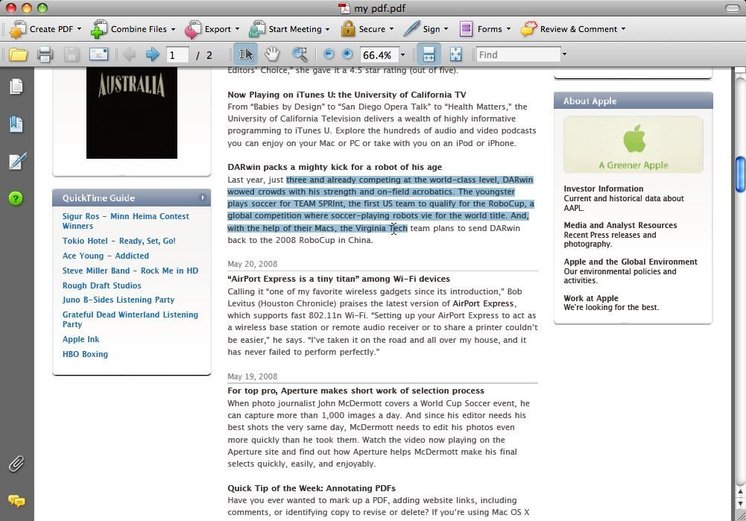Expand the Review & Comment dropdown arrow
Screen dimensions: 746x521
tap(623, 29)
